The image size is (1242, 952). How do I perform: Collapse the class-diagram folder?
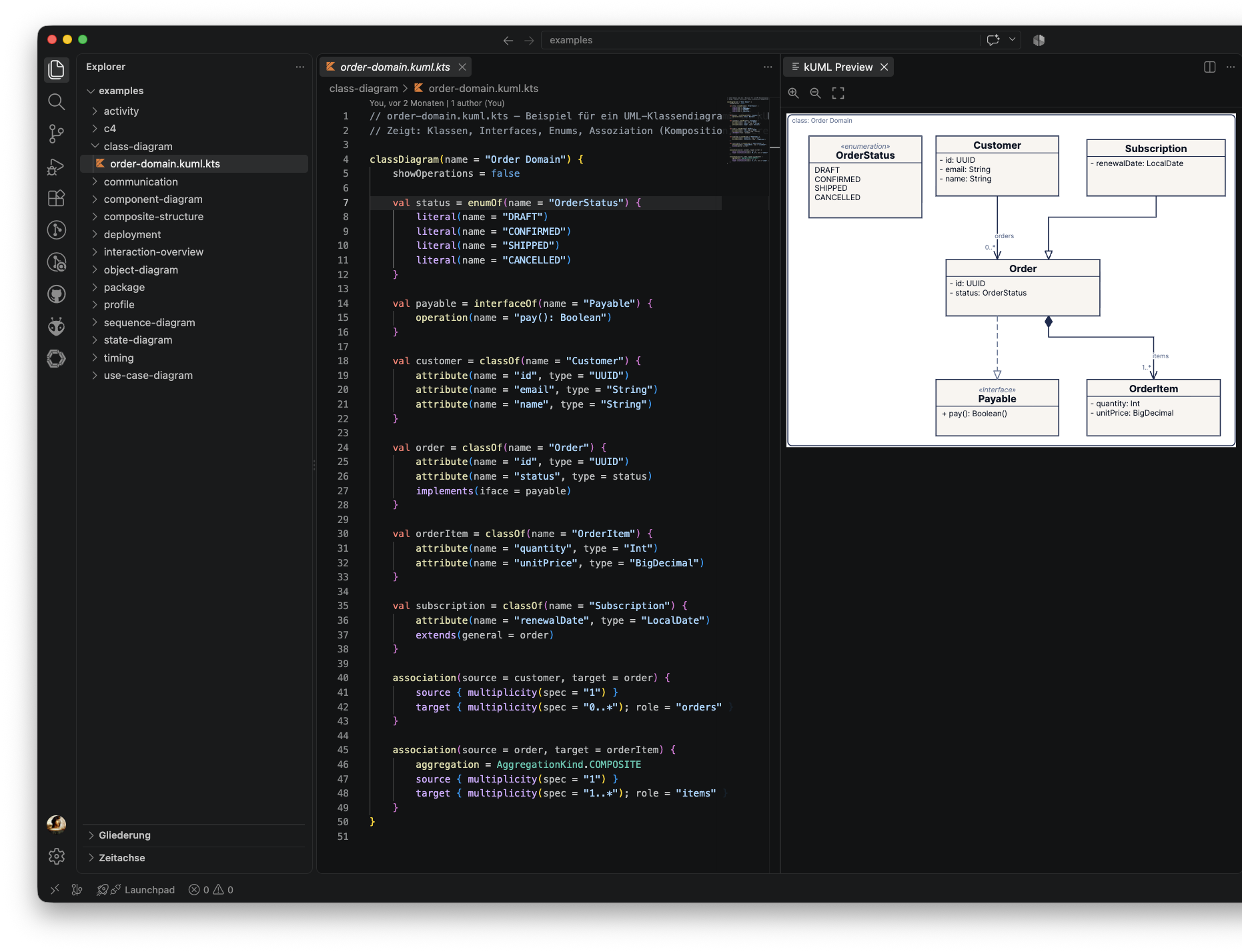[x=194, y=146]
